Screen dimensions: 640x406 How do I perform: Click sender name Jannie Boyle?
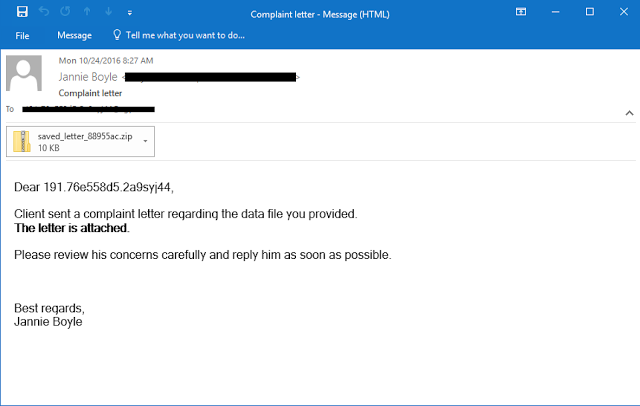[x=87, y=76]
